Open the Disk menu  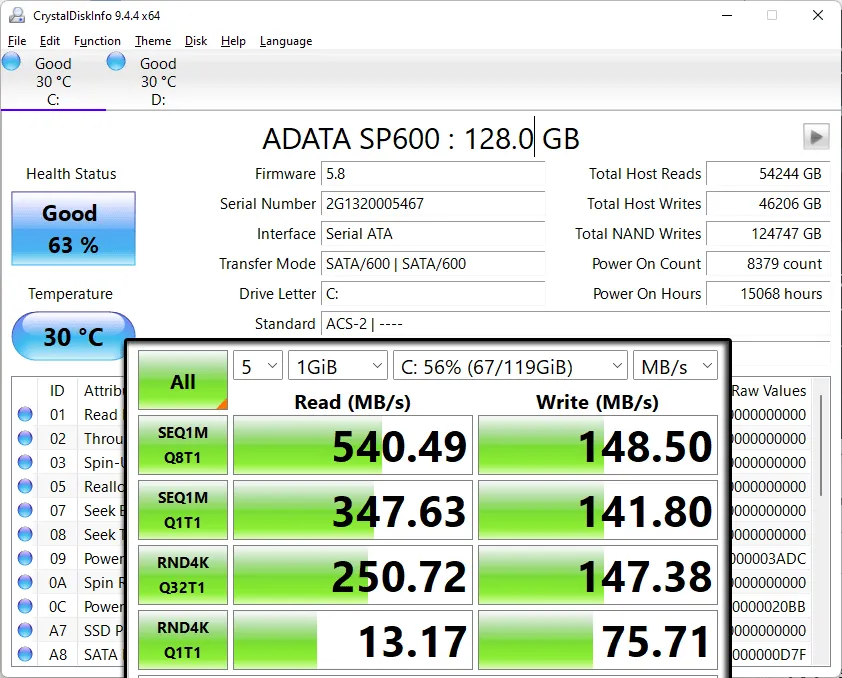pyautogui.click(x=196, y=41)
